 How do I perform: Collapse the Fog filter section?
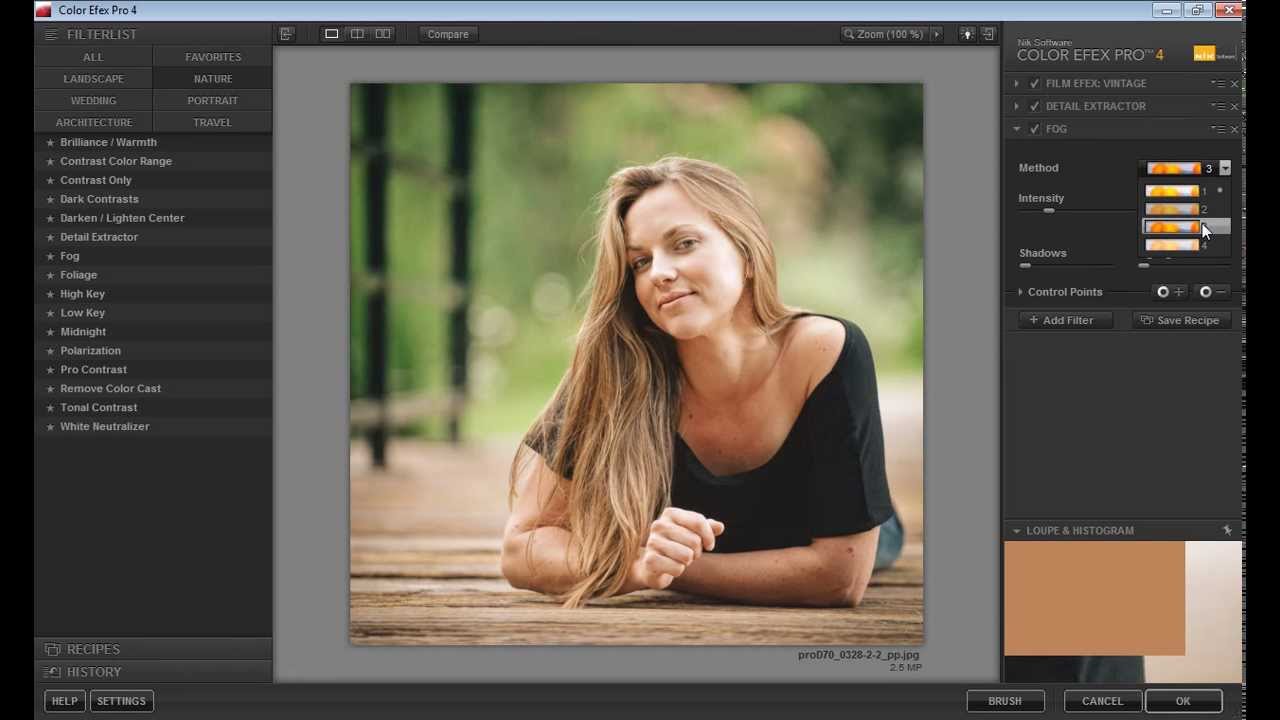pos(1017,129)
